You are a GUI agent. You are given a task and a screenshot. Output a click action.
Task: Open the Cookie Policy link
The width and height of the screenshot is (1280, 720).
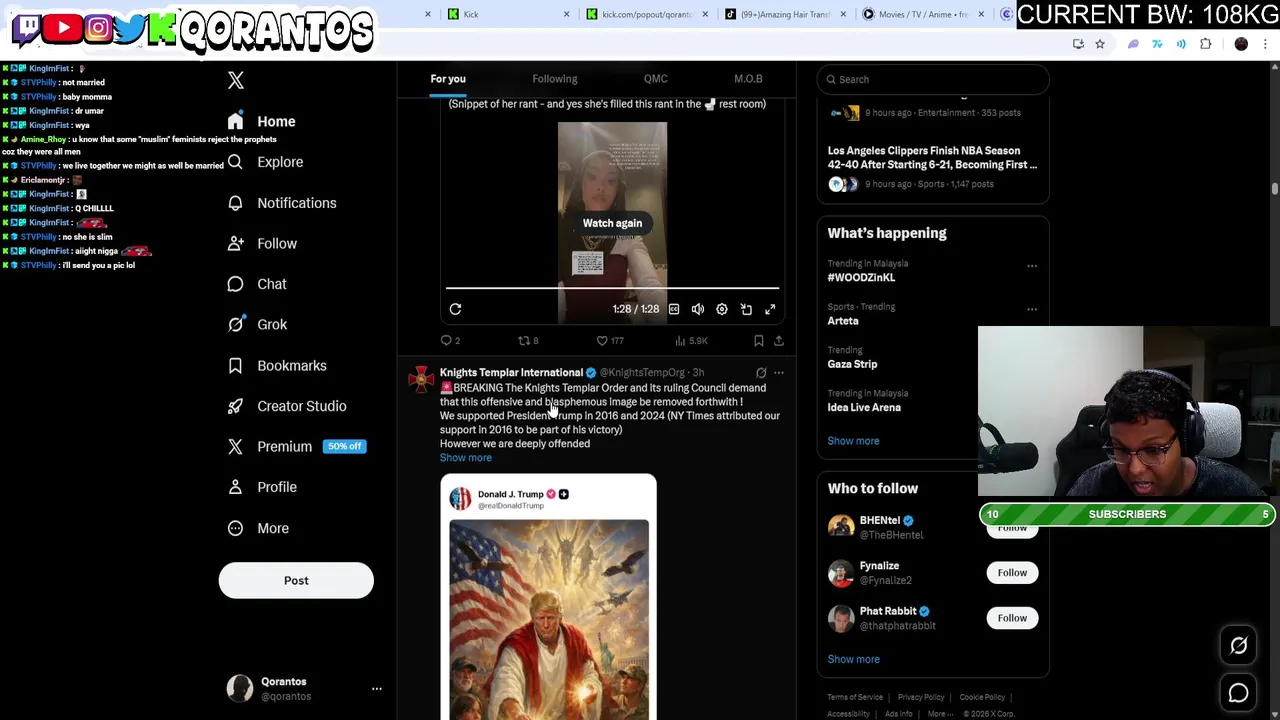tap(982, 697)
